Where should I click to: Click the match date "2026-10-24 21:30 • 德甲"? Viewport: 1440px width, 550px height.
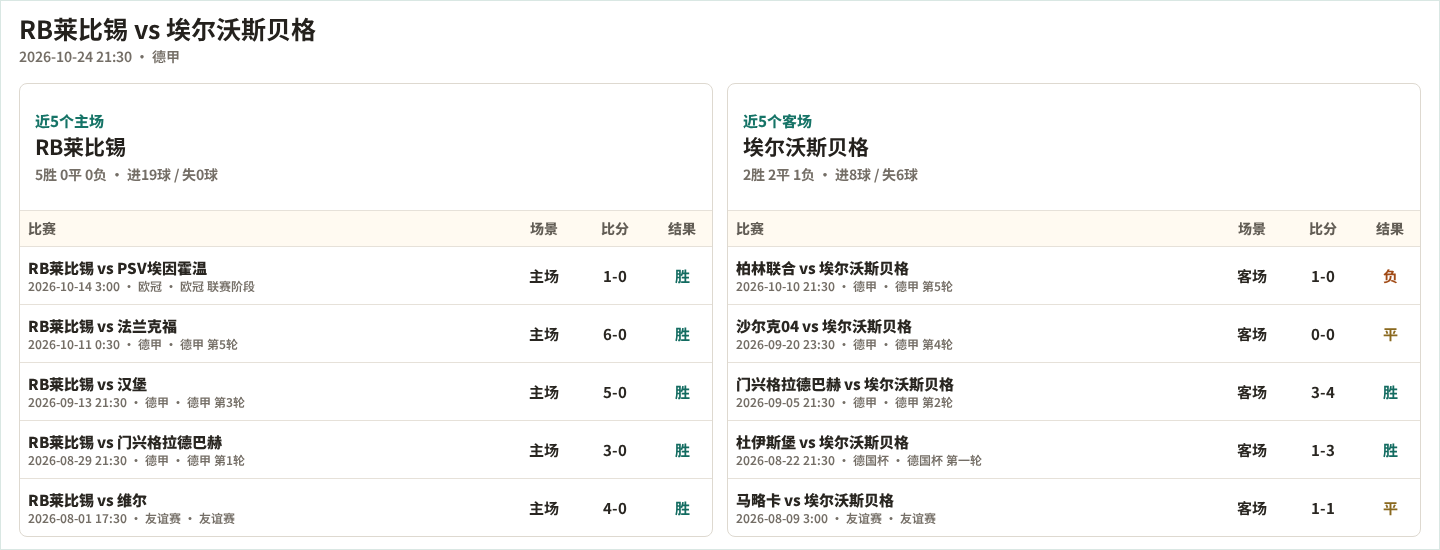click(x=99, y=57)
